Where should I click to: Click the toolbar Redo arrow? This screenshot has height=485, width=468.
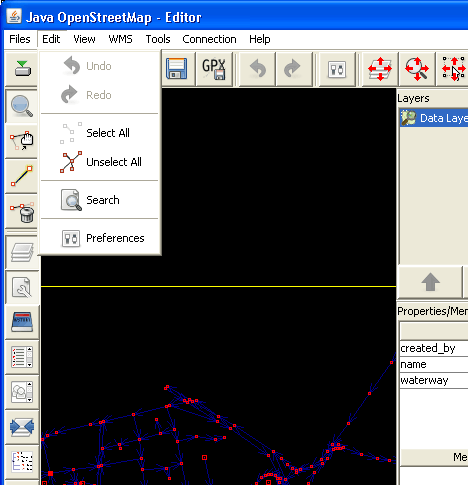[x=293, y=69]
